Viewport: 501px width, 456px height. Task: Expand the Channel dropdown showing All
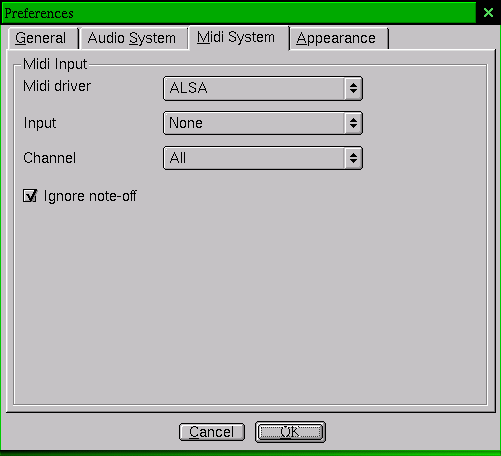pos(263,158)
